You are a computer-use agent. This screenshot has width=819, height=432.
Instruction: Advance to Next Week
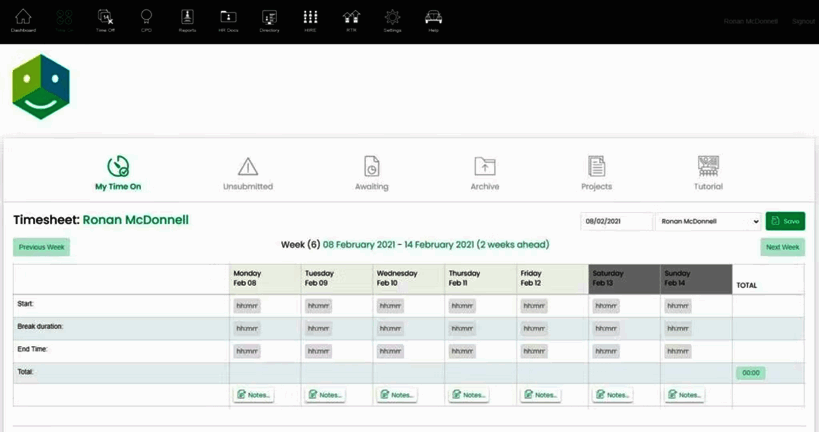click(782, 247)
